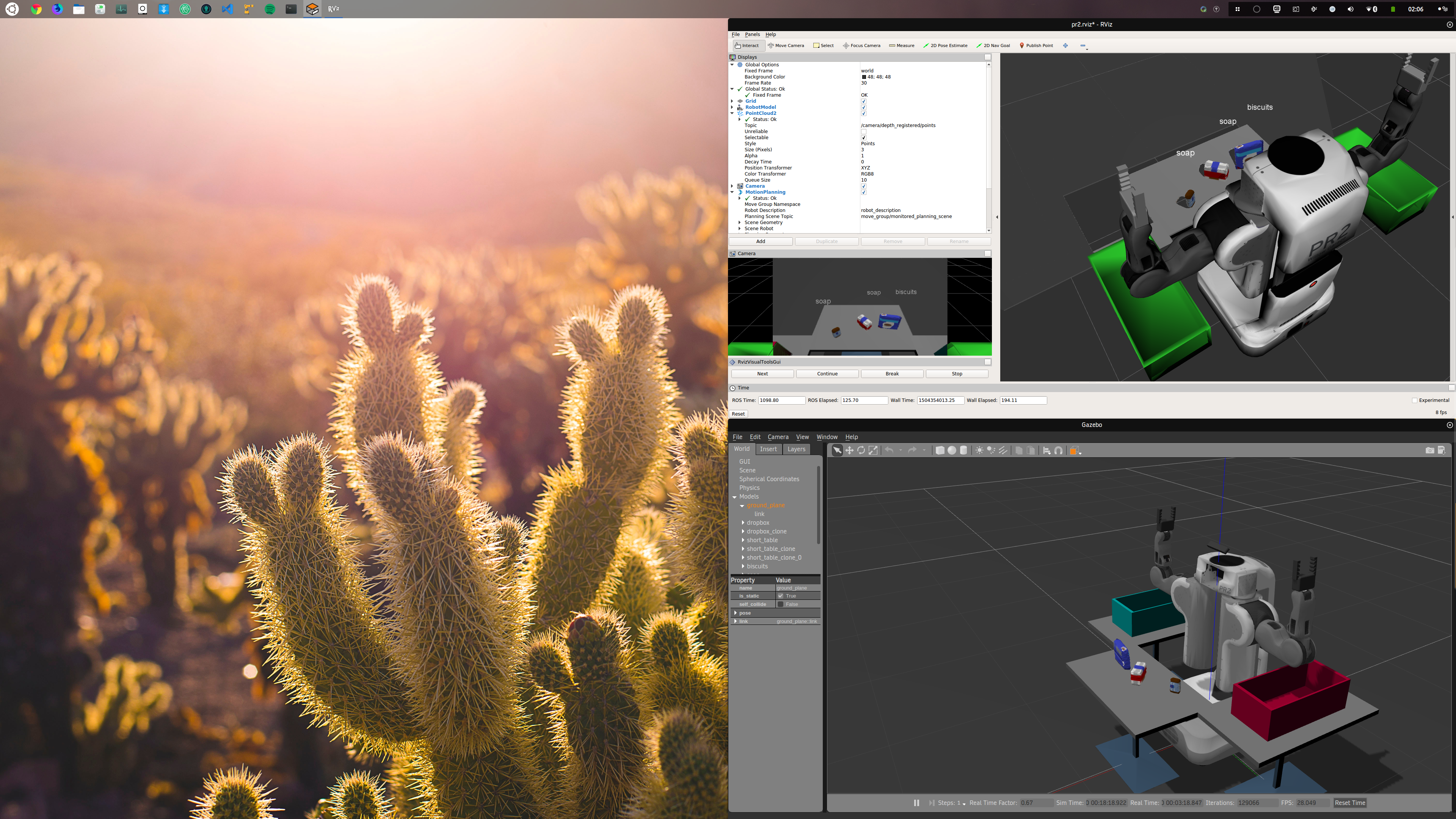
Task: Add a point light in Gazebo
Action: [979, 450]
